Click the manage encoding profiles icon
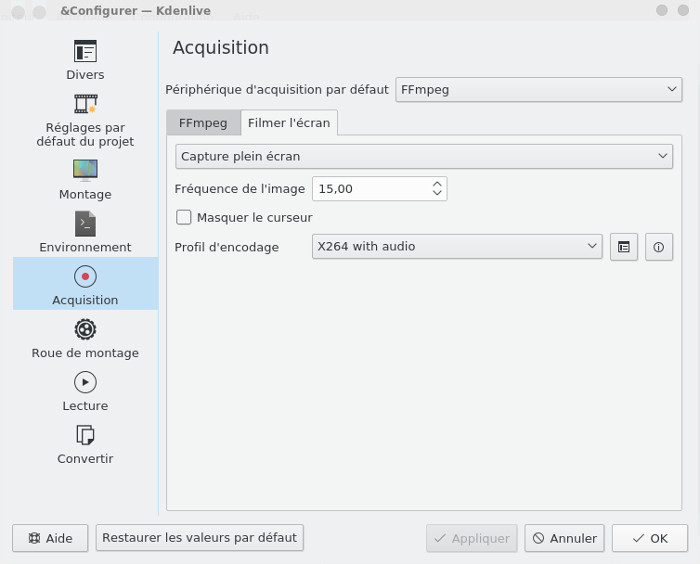Viewport: 700px width, 564px height. [624, 246]
